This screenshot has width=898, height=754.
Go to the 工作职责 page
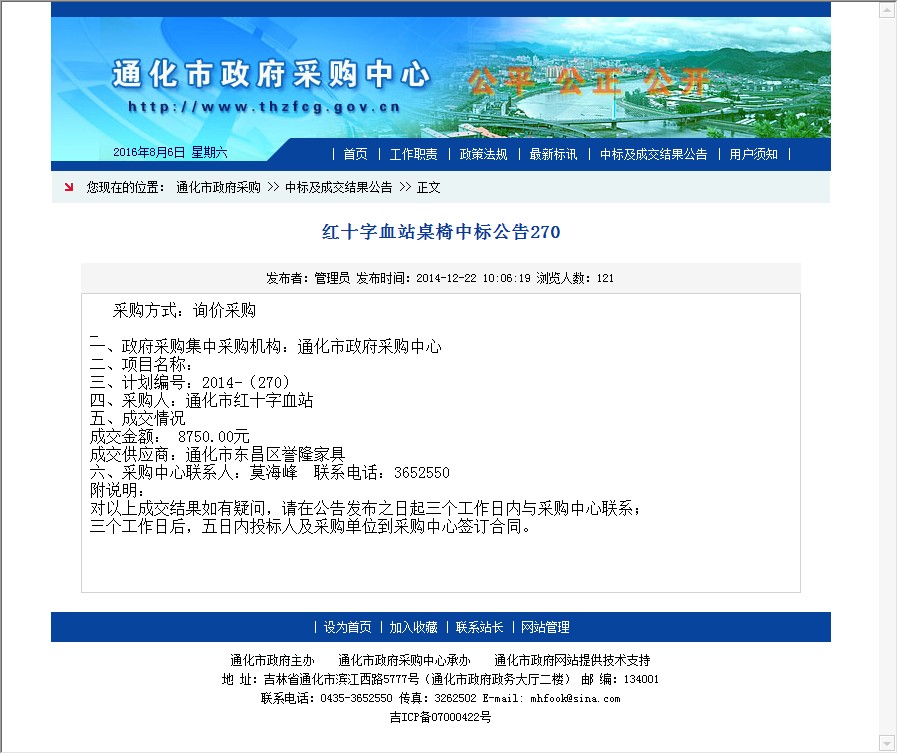(413, 154)
